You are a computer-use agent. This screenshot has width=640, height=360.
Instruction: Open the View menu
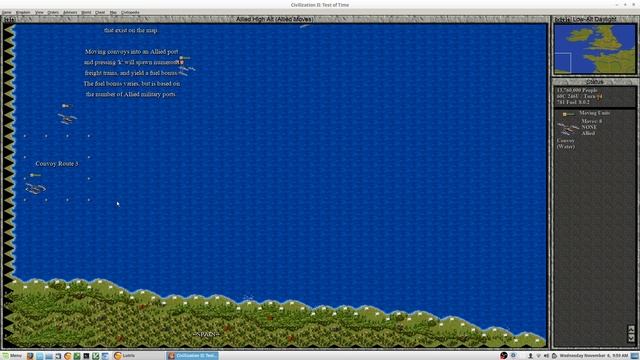[39, 12]
